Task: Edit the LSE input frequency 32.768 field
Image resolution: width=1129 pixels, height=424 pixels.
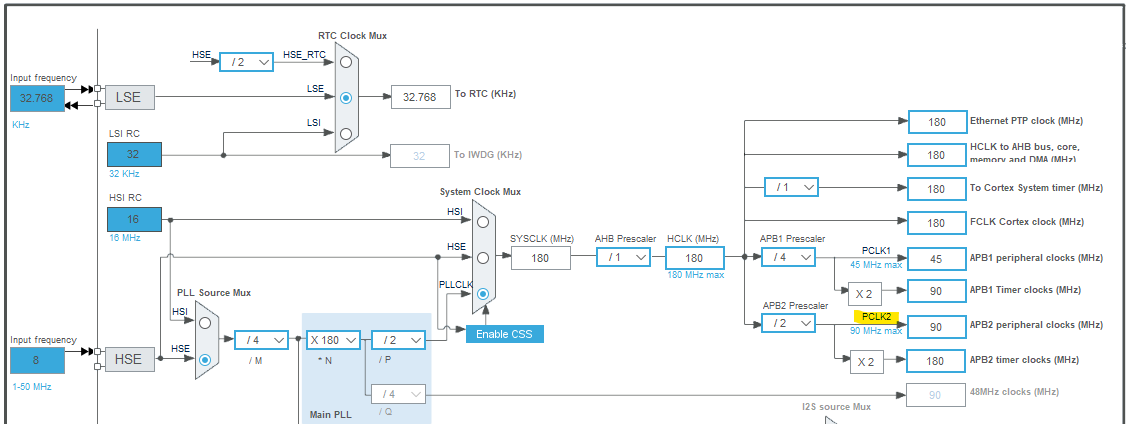Action: (x=37, y=98)
